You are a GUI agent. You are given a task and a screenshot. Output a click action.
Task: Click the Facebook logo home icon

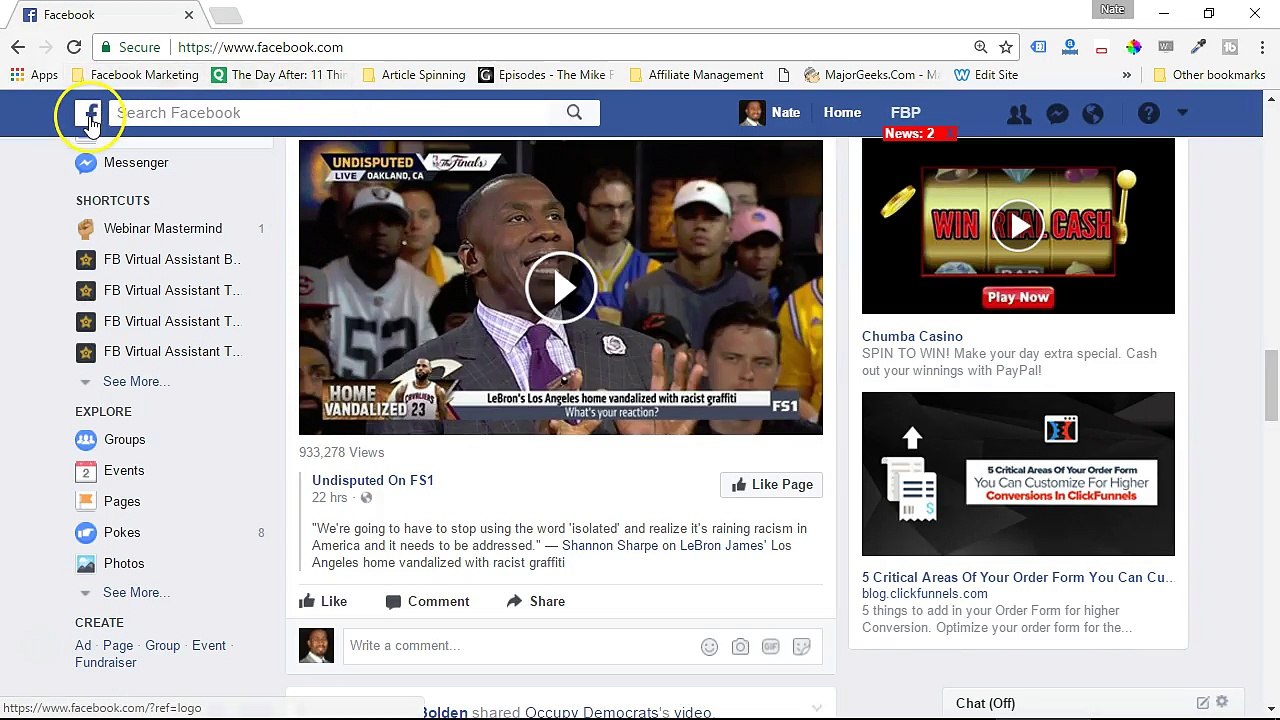(88, 113)
